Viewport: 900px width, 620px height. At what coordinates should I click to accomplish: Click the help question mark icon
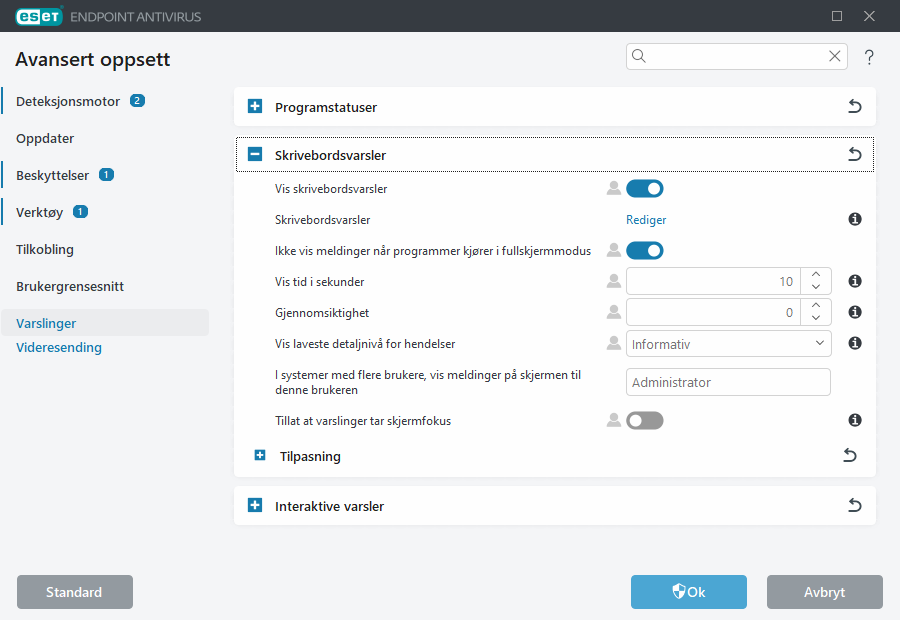coord(869,57)
